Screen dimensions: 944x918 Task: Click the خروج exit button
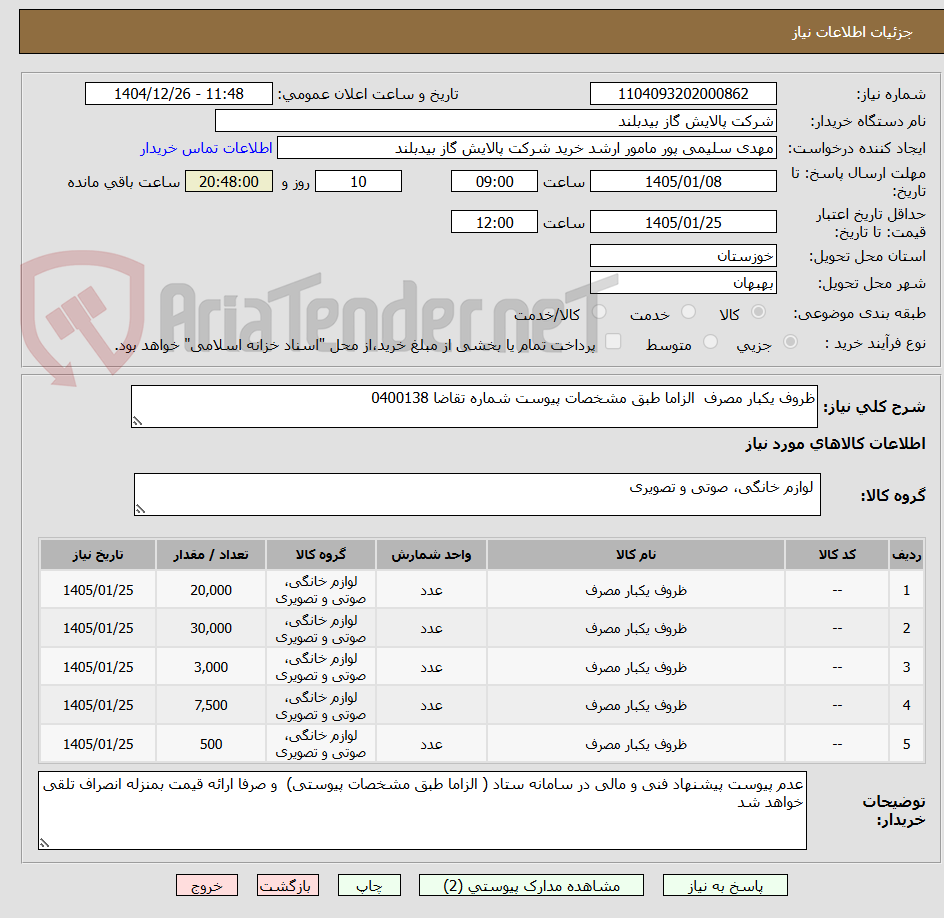pyautogui.click(x=206, y=885)
